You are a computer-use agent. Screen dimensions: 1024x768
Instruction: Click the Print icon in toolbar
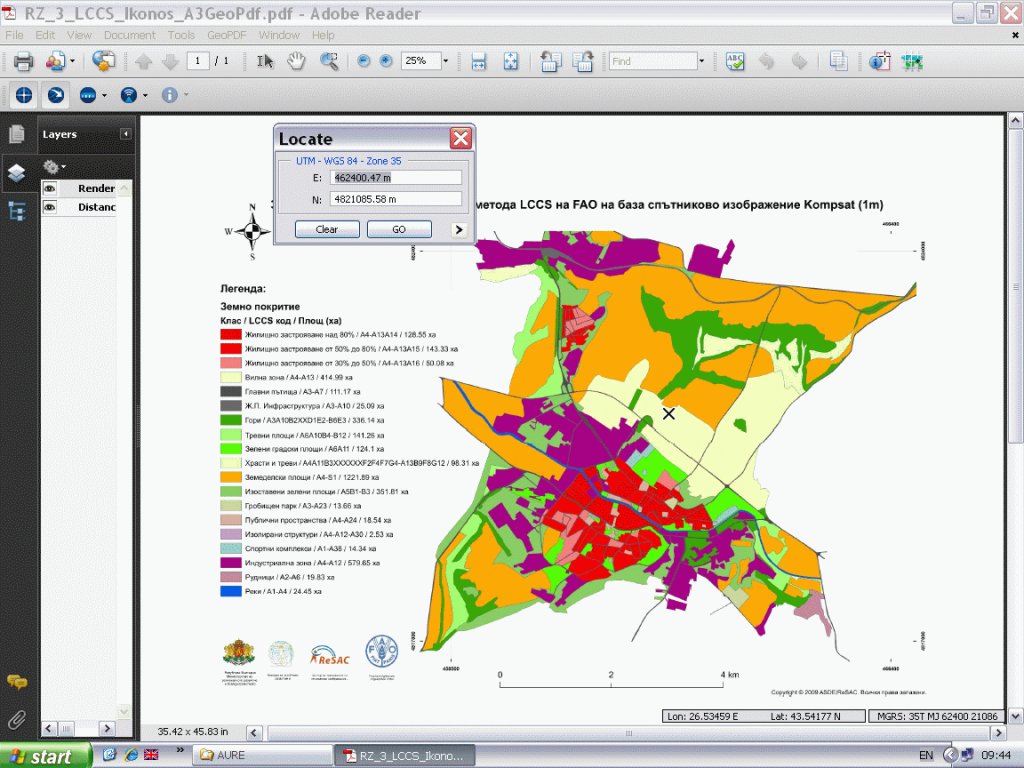coord(24,61)
